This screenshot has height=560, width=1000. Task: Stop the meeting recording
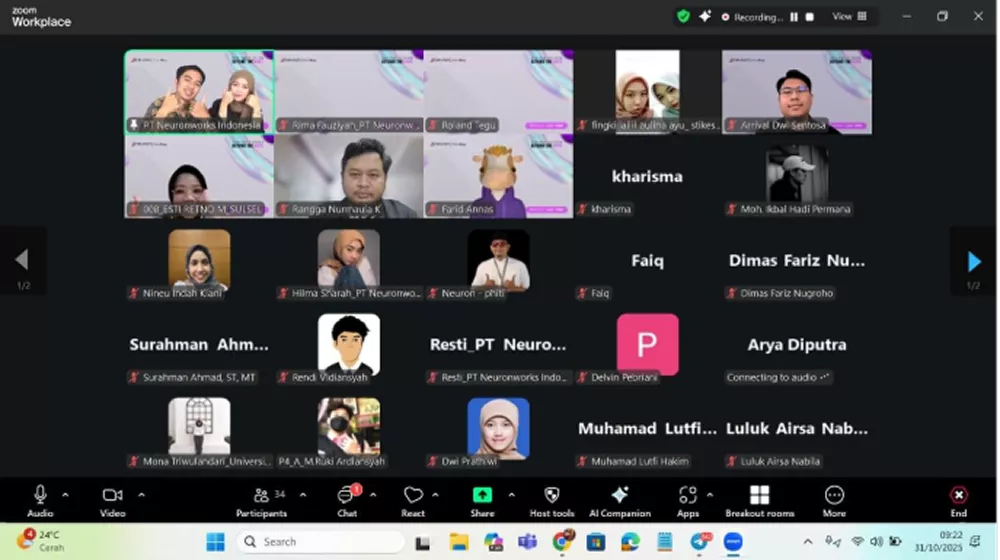(810, 17)
